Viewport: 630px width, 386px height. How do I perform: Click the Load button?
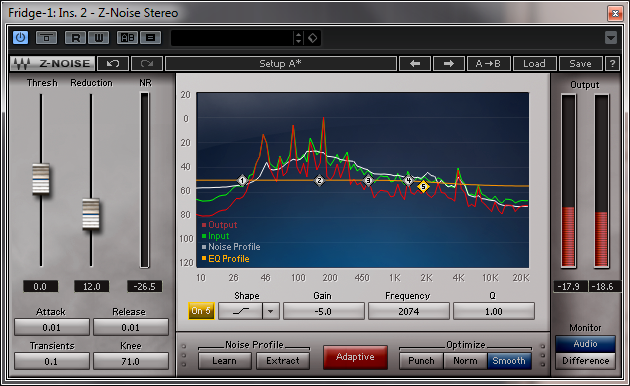tap(534, 63)
